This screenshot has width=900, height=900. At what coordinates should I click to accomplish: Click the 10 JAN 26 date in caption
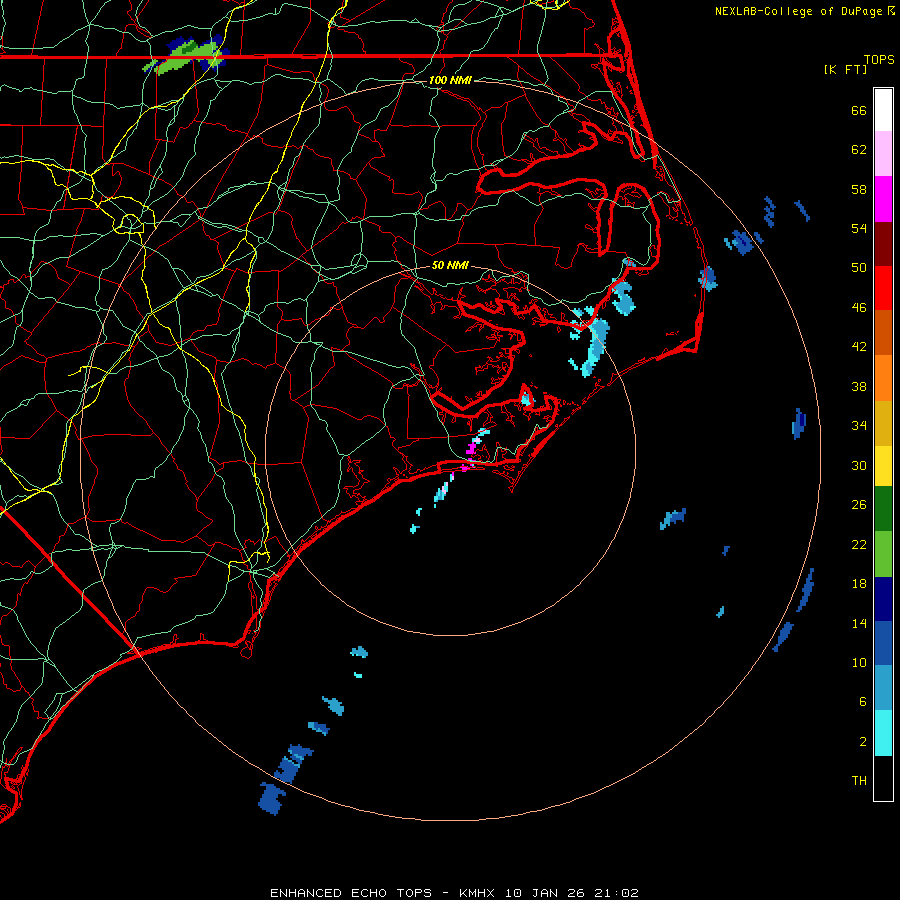[x=546, y=893]
